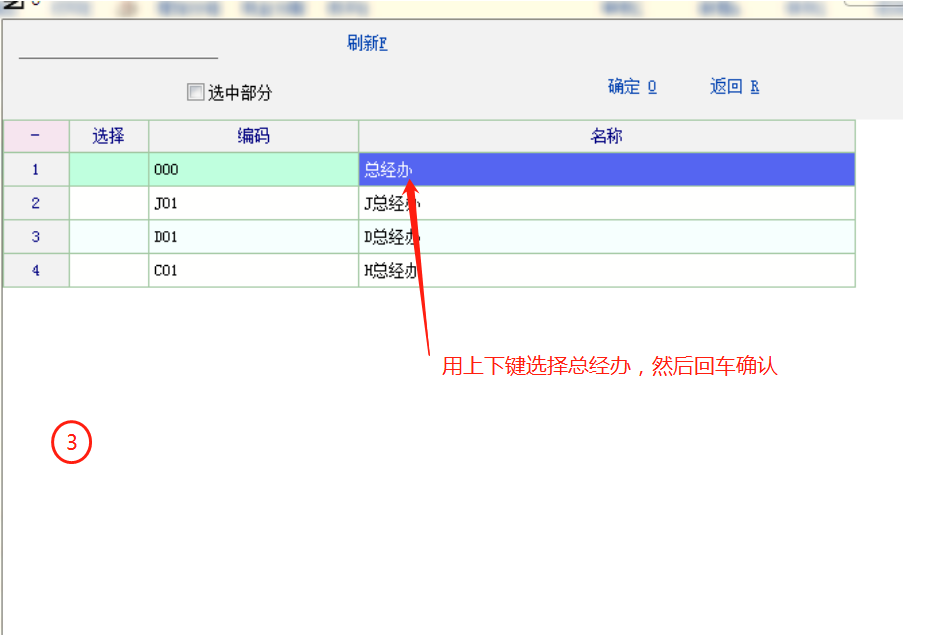The height and width of the screenshot is (635, 930).
Task: Sort by the 选择 column header
Action: pyautogui.click(x=108, y=137)
